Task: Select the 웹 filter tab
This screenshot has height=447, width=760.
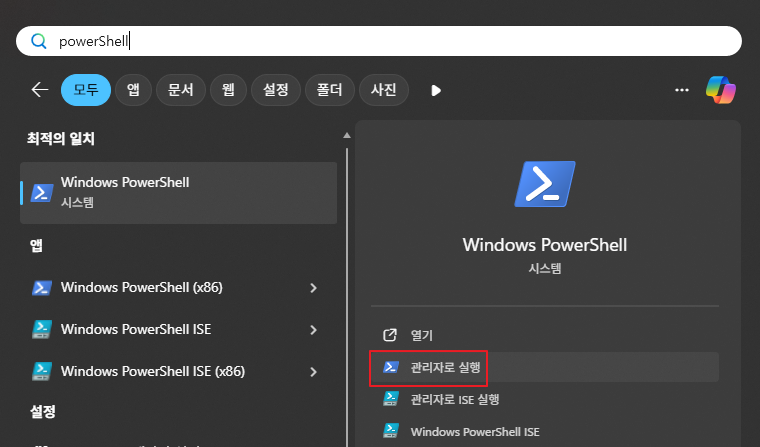Action: click(228, 90)
